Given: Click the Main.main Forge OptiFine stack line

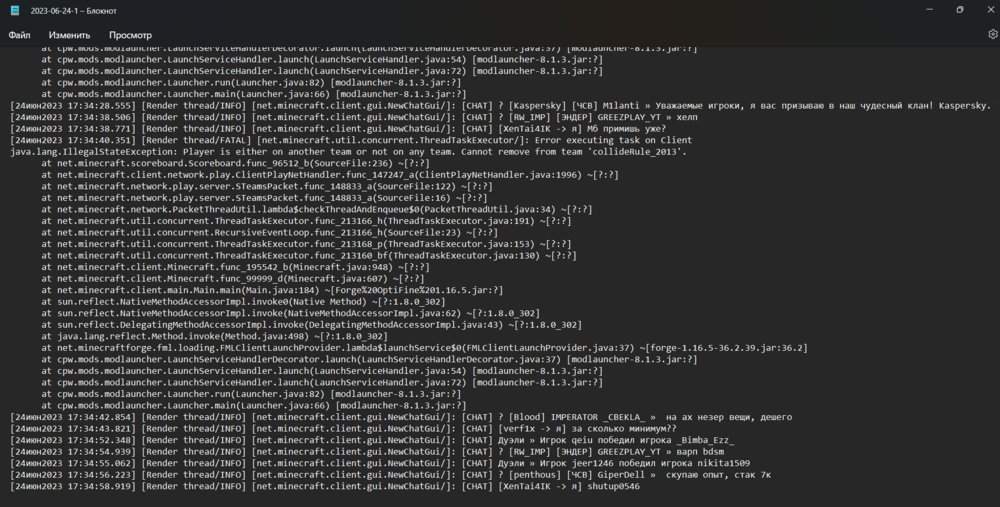Looking at the screenshot, I should coord(272,290).
